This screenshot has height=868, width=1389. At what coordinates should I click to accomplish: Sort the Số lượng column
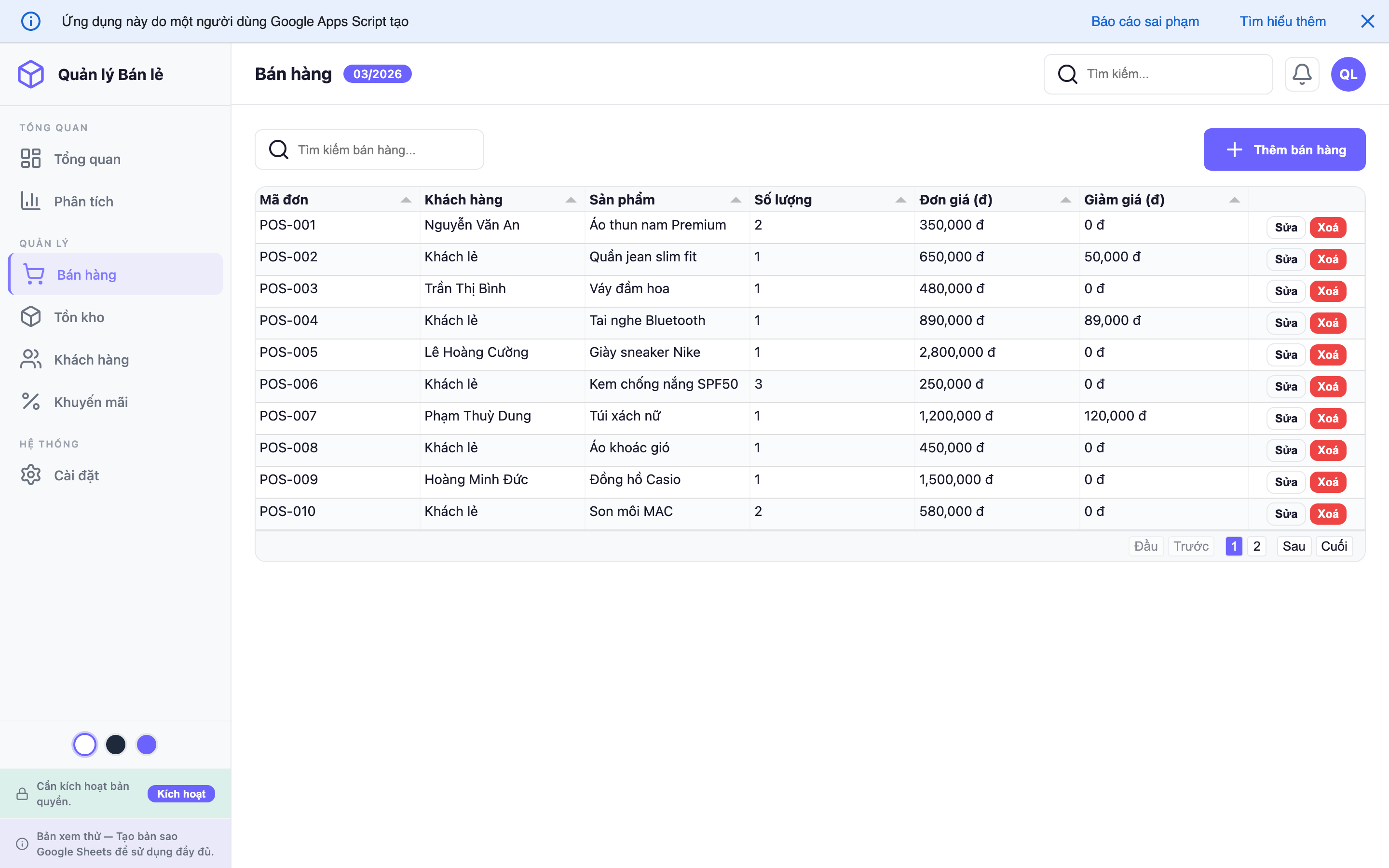[900, 199]
